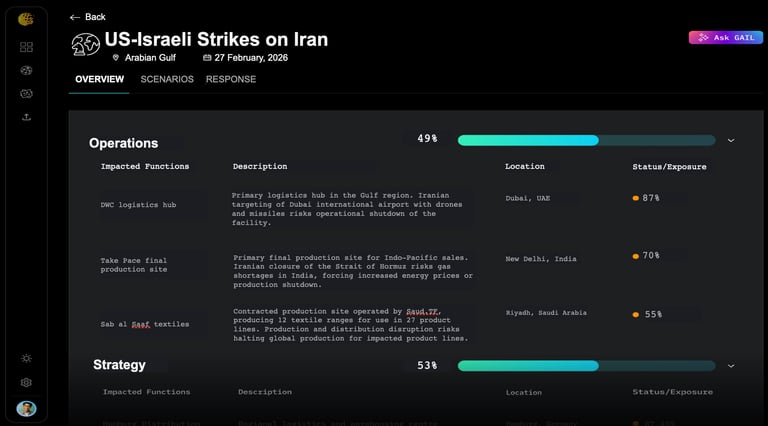The height and width of the screenshot is (426, 768).
Task: Click the upload icon in sidebar
Action: (26, 117)
